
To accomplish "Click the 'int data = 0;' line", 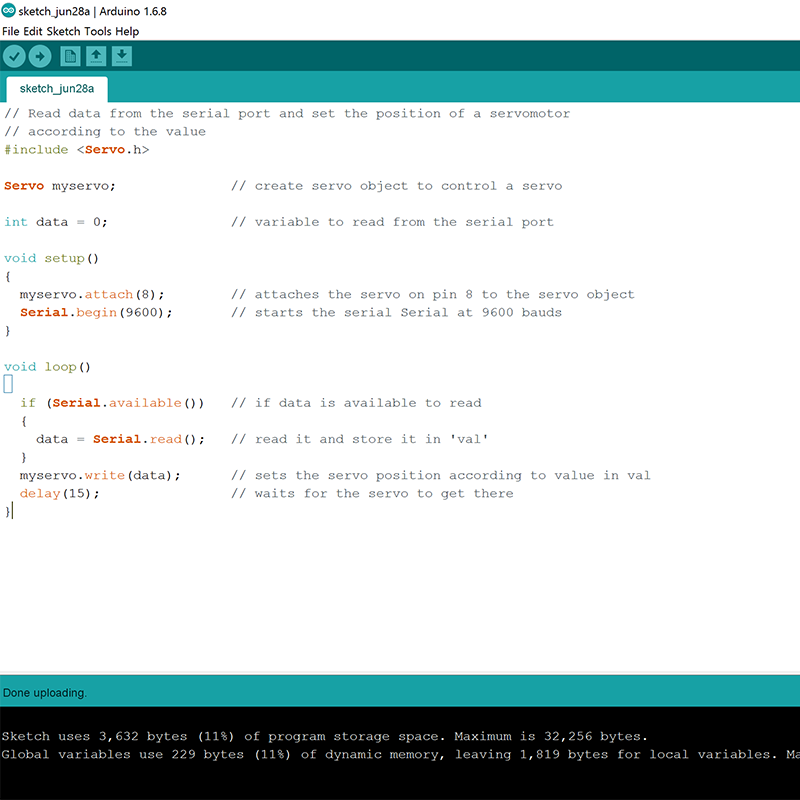I will (56, 222).
